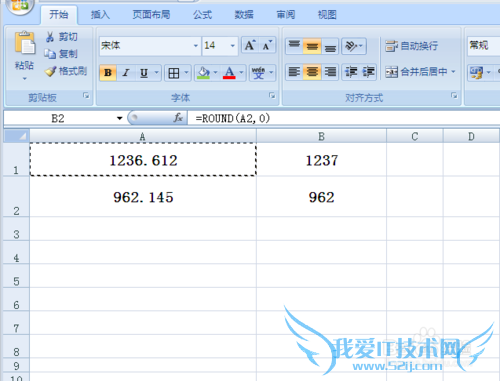Open the 数据 Data tab
The height and width of the screenshot is (381, 500).
[244, 15]
